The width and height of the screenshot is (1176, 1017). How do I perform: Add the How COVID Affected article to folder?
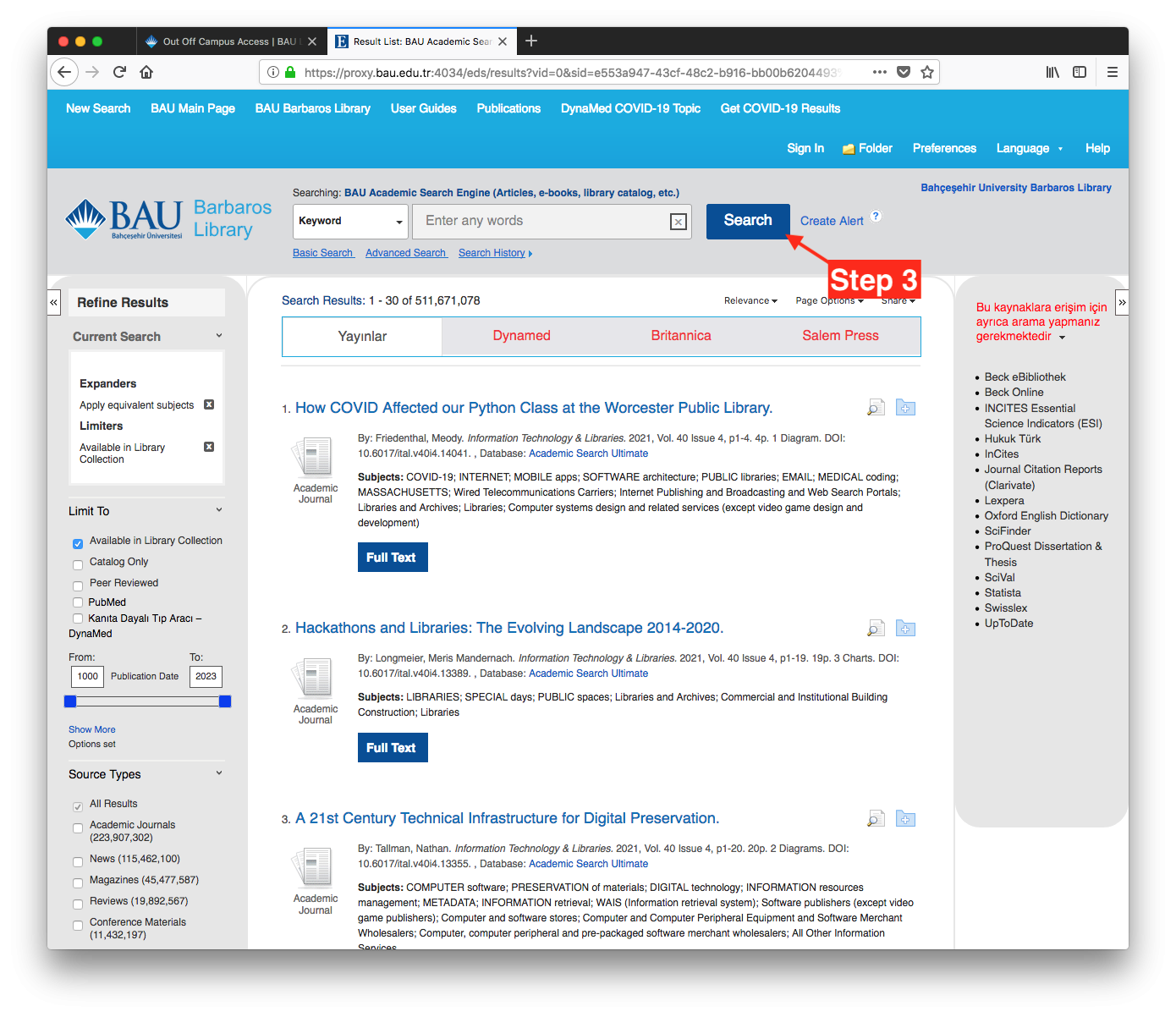tap(905, 408)
